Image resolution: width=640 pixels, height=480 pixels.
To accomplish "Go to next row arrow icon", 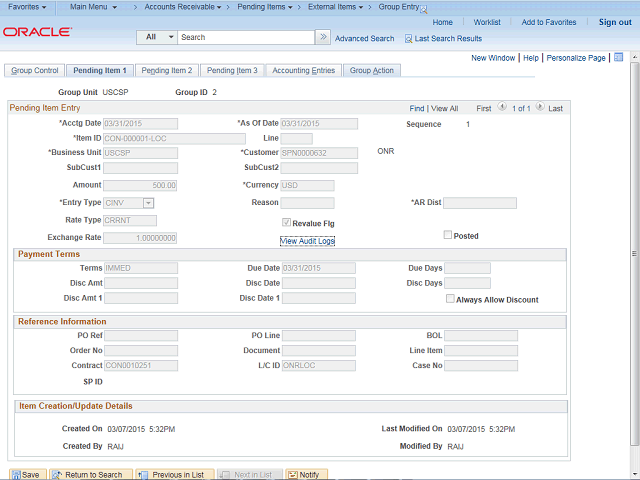I will click(x=540, y=107).
